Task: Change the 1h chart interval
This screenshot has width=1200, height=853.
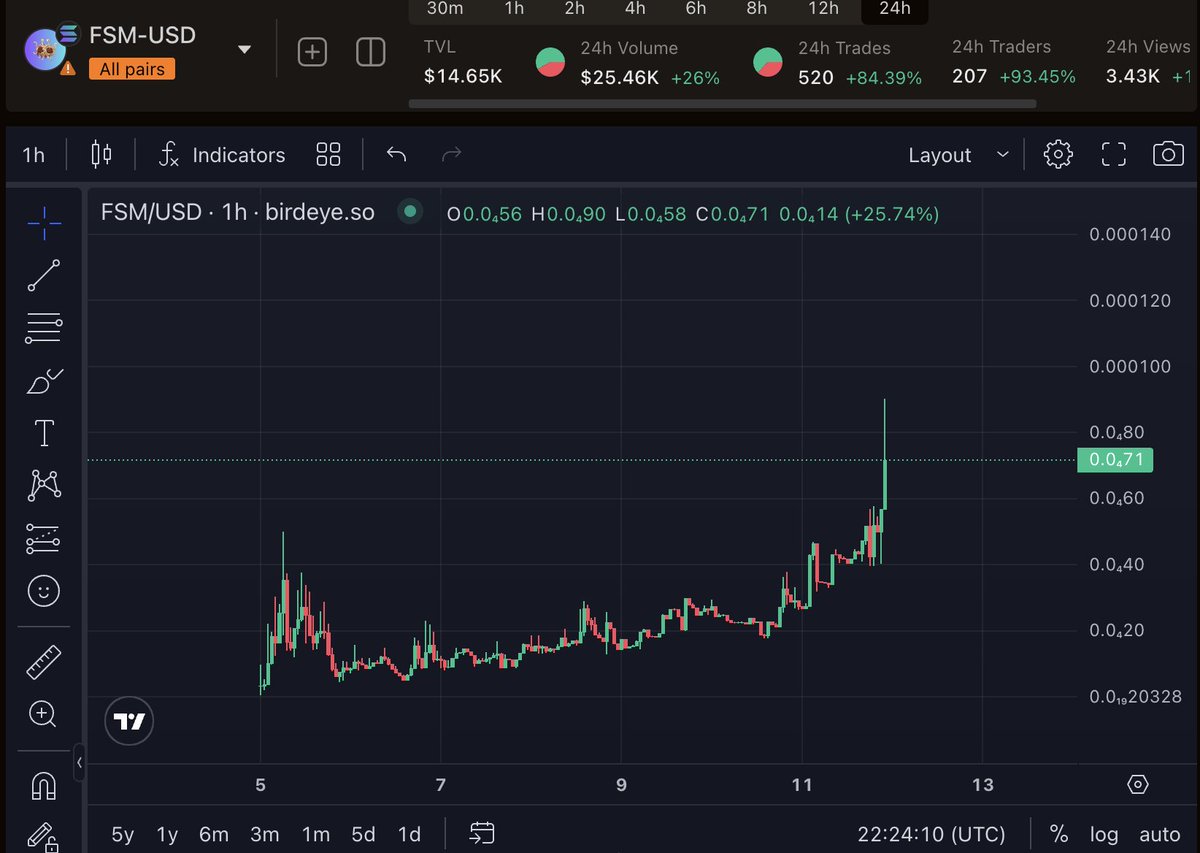Action: [33, 155]
